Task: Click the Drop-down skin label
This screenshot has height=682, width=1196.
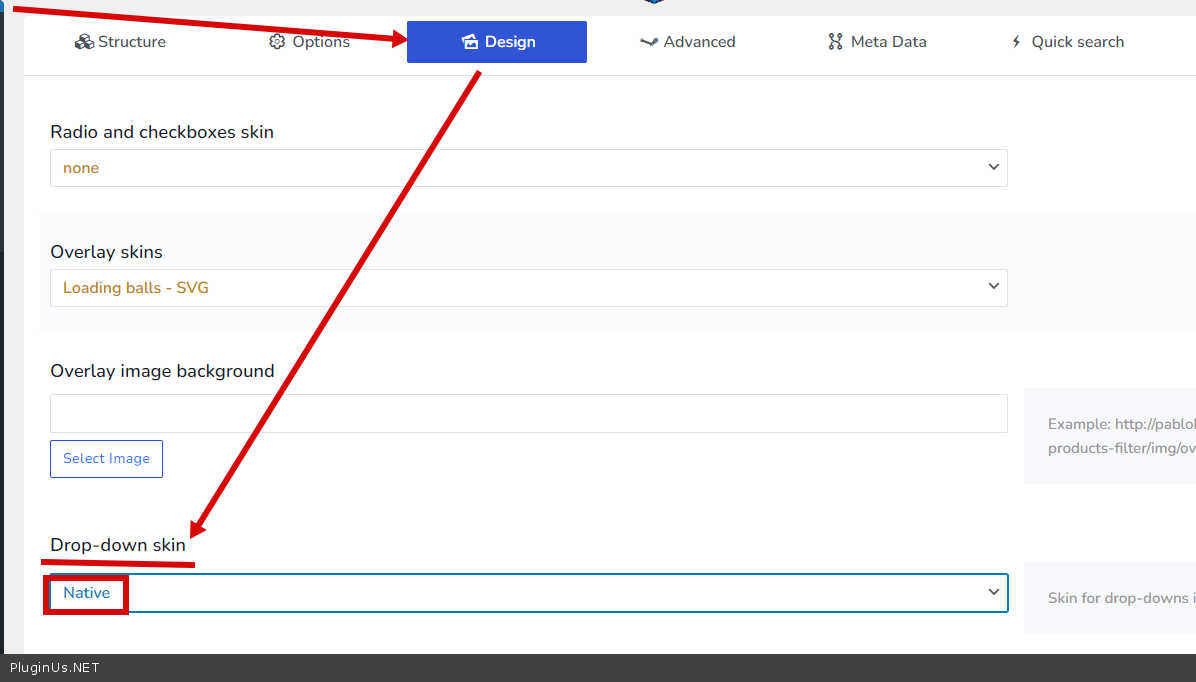Action: [118, 545]
